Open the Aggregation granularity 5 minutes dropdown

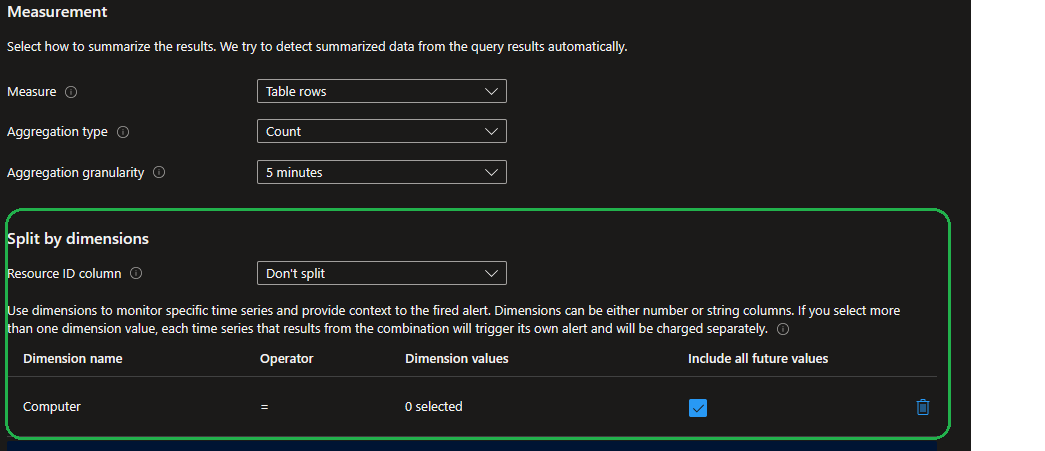point(381,172)
